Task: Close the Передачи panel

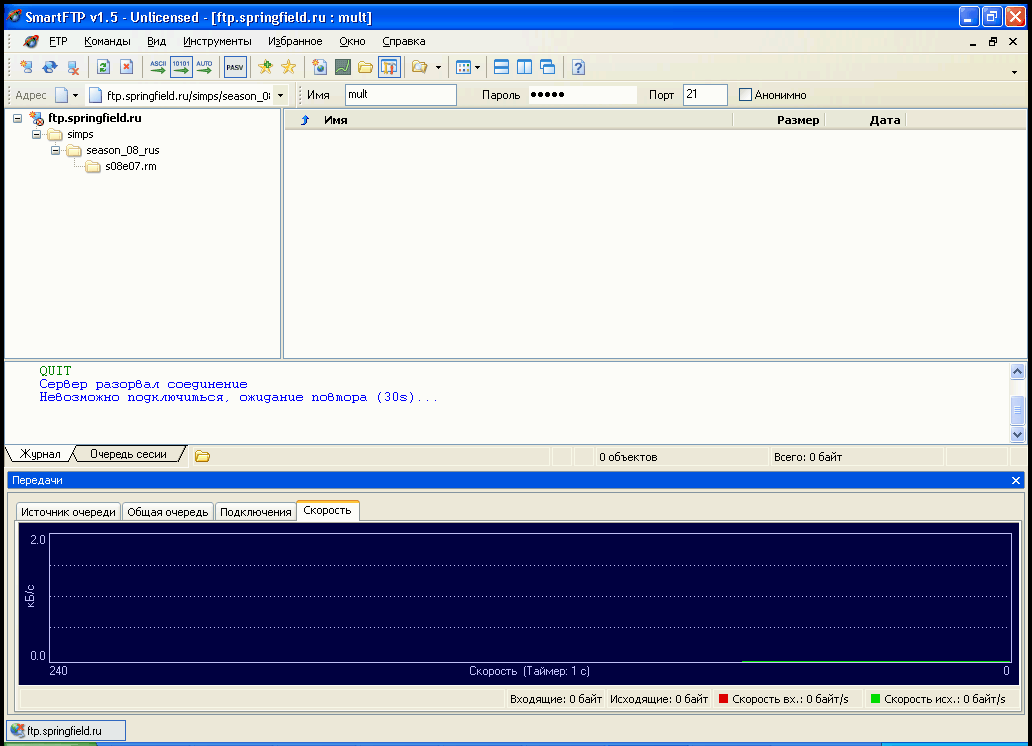Action: click(x=1016, y=481)
